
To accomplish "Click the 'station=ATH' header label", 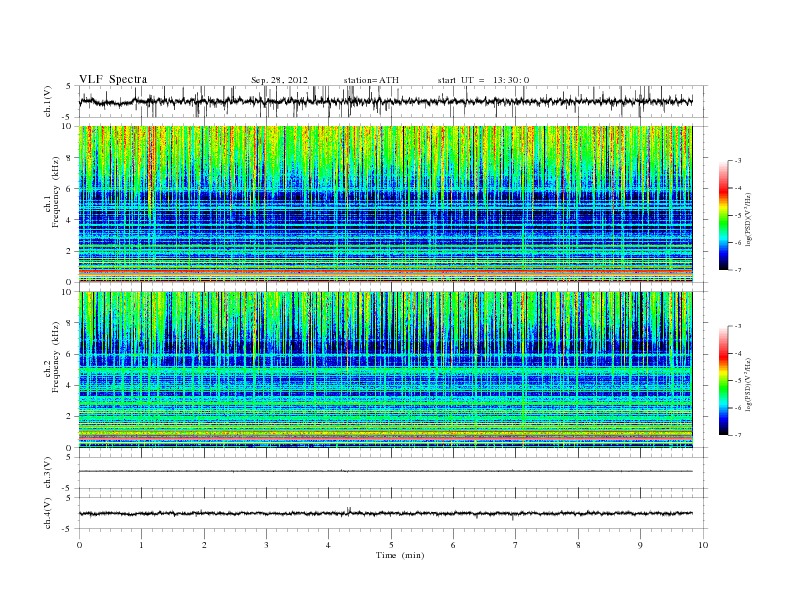I will (x=371, y=80).
